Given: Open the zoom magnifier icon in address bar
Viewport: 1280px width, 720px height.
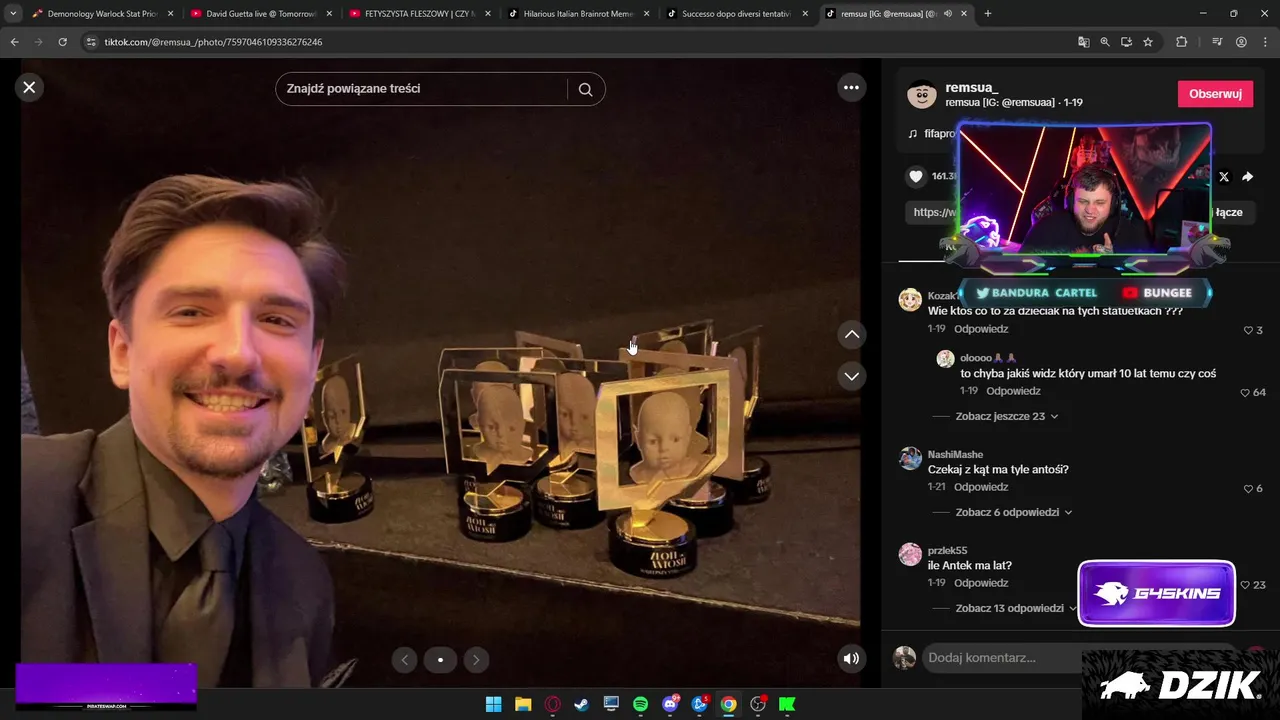Looking at the screenshot, I should (x=1105, y=42).
